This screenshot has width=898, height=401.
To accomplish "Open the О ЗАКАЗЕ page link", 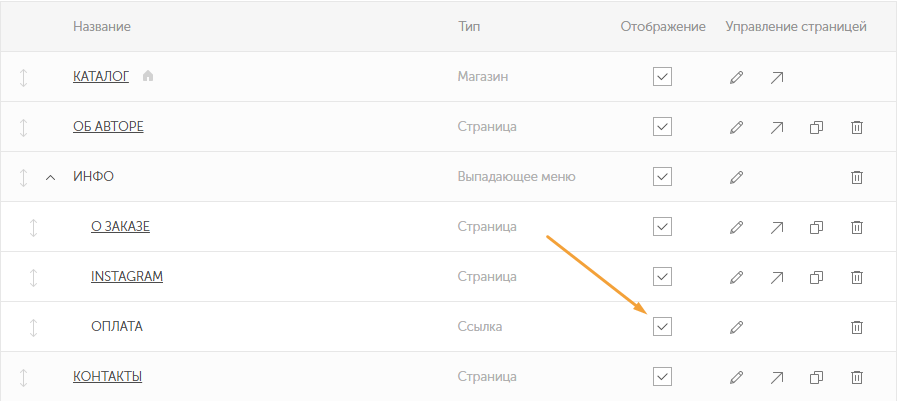I will click(x=120, y=226).
